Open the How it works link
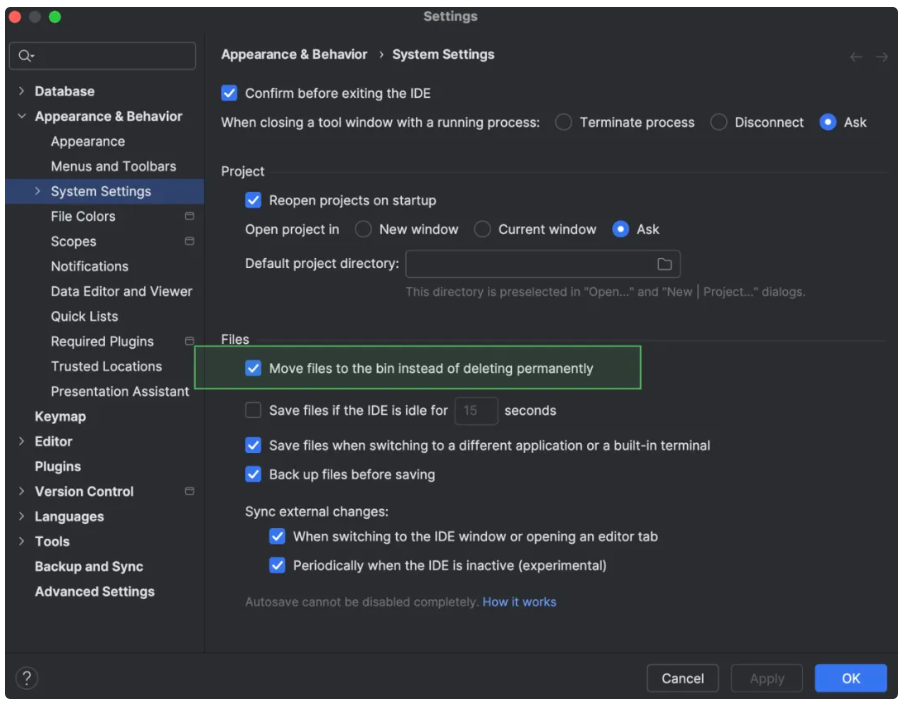 pos(519,602)
